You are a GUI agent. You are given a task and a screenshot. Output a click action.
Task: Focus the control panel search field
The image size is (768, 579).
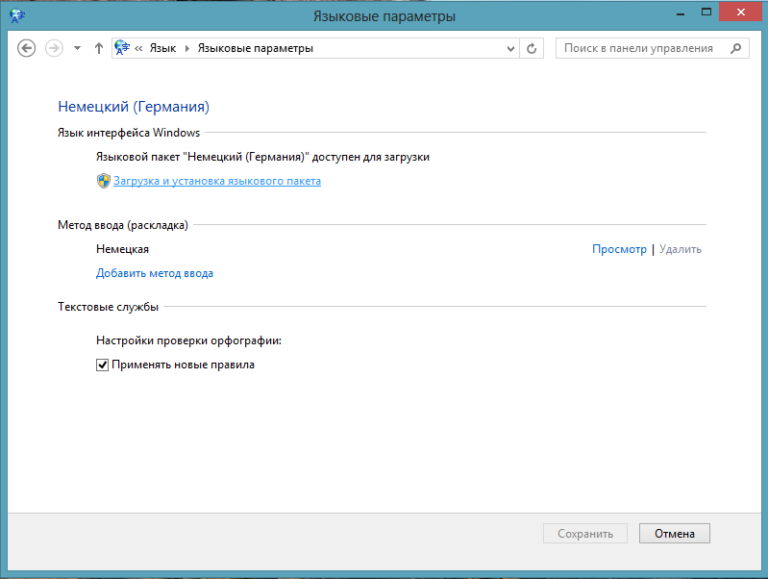point(652,48)
